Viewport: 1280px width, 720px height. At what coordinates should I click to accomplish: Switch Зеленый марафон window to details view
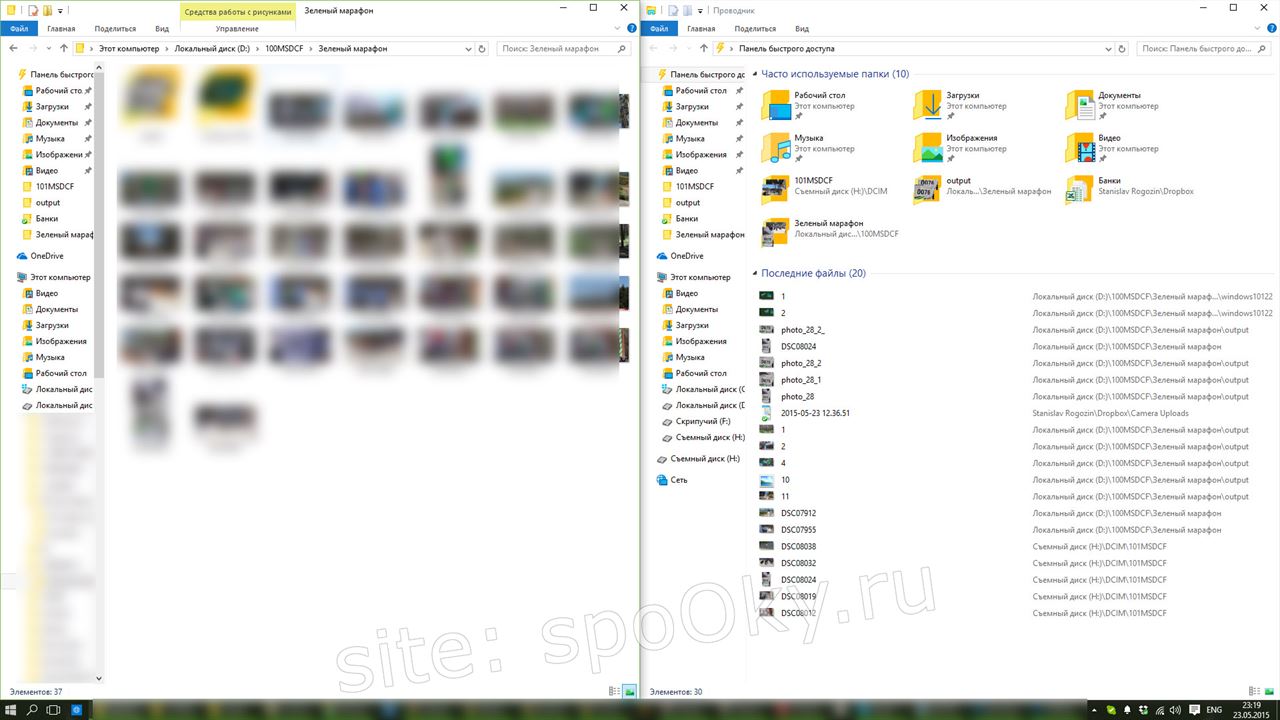(614, 691)
